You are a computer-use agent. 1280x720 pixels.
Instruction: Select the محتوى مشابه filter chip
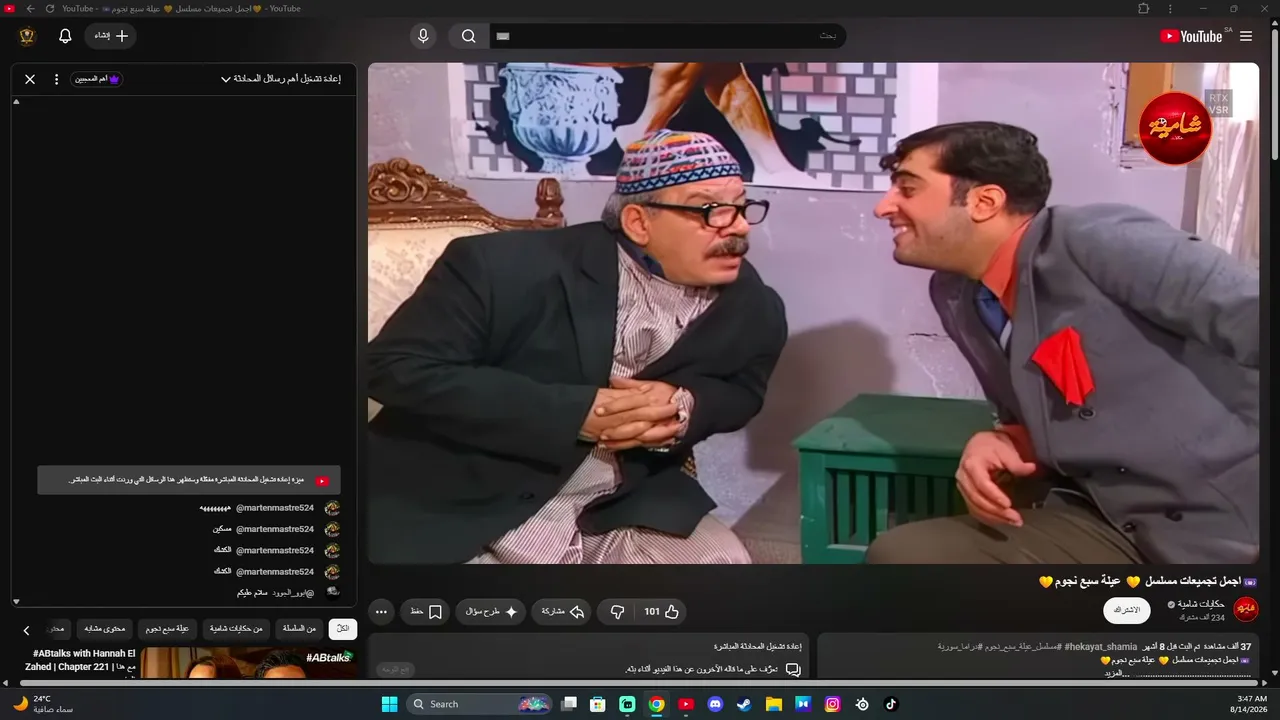click(104, 629)
